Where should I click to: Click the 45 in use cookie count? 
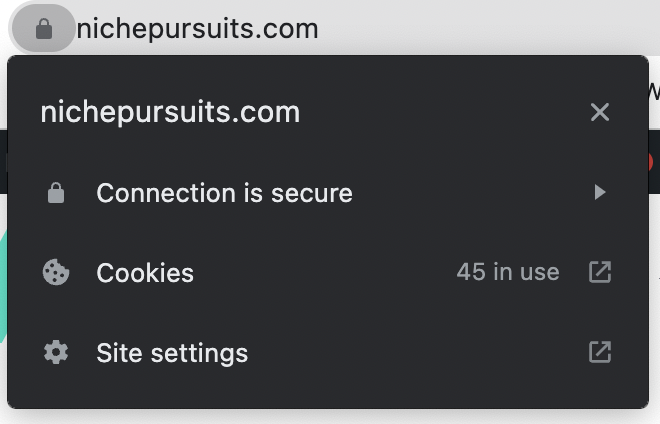[x=508, y=272]
